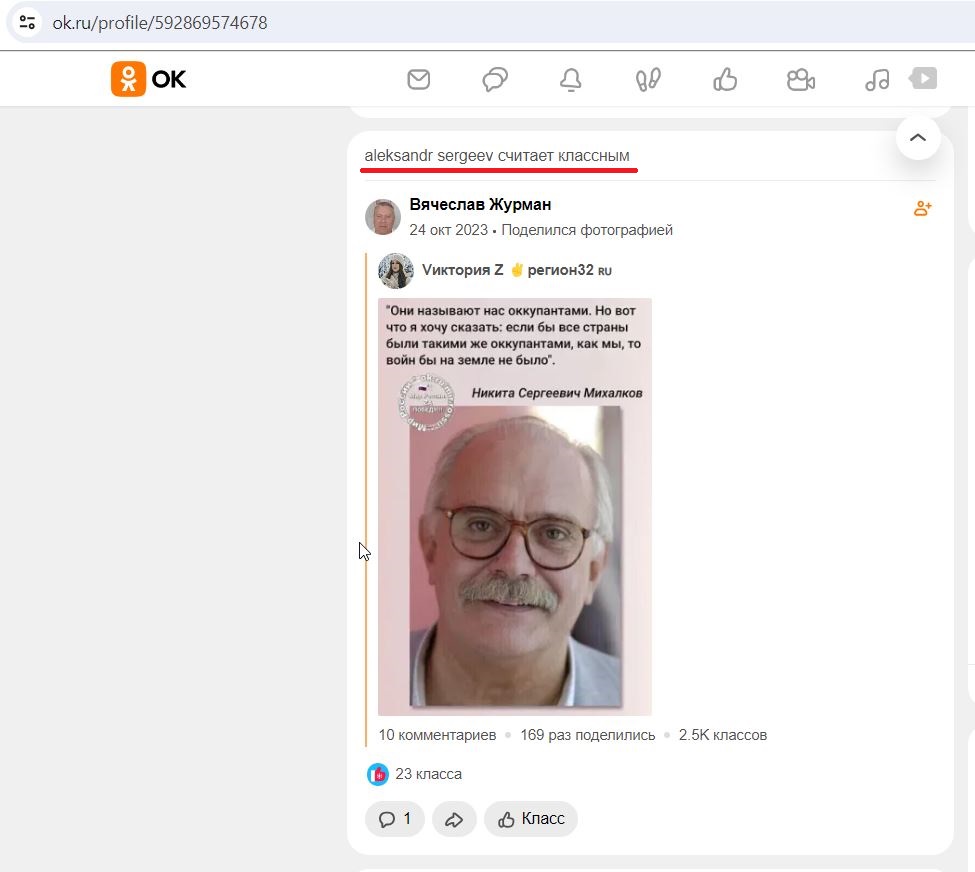975x872 pixels.
Task: Open the video camera icon in header
Action: pyautogui.click(x=801, y=80)
